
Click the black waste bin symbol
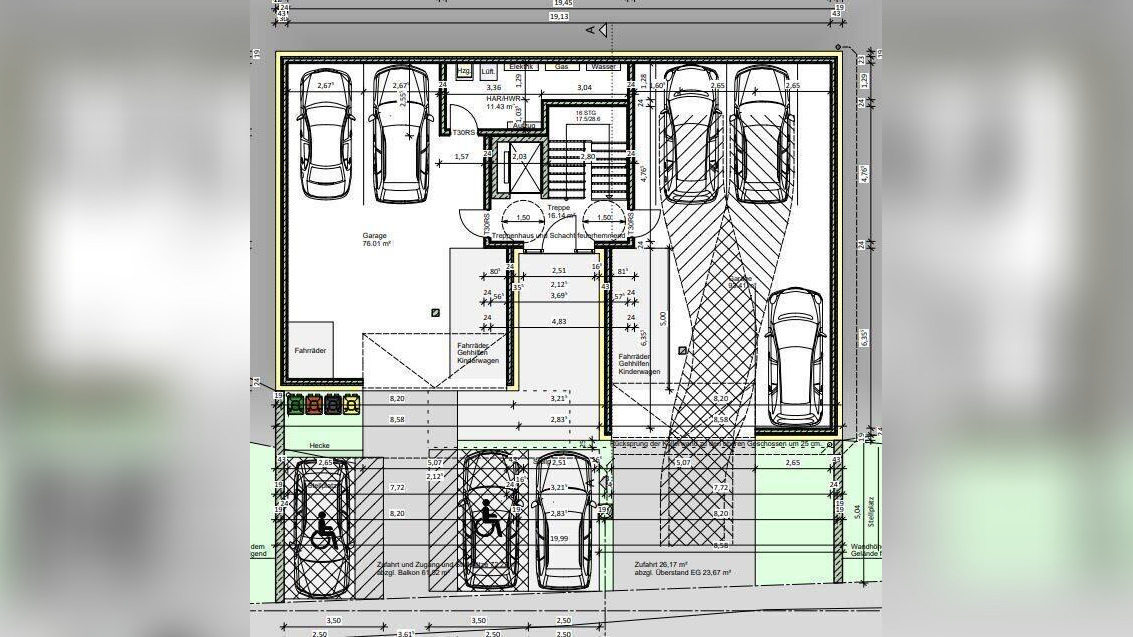(332, 404)
